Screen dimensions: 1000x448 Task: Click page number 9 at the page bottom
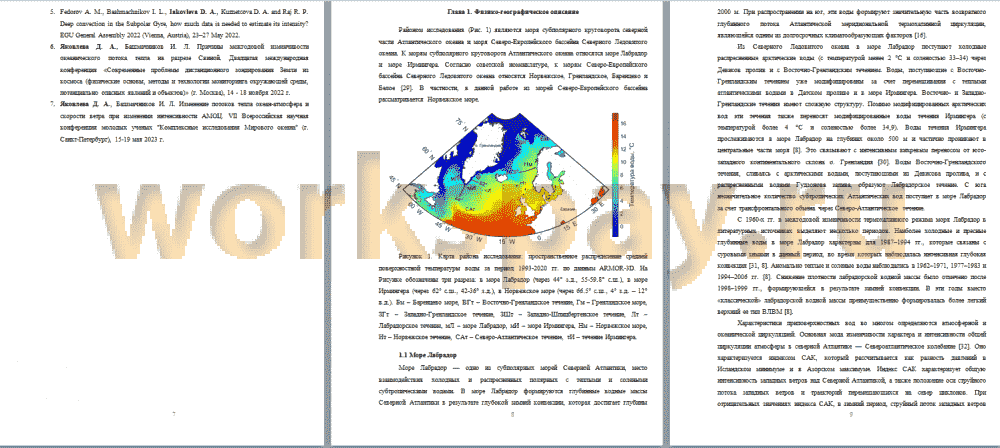click(852, 415)
